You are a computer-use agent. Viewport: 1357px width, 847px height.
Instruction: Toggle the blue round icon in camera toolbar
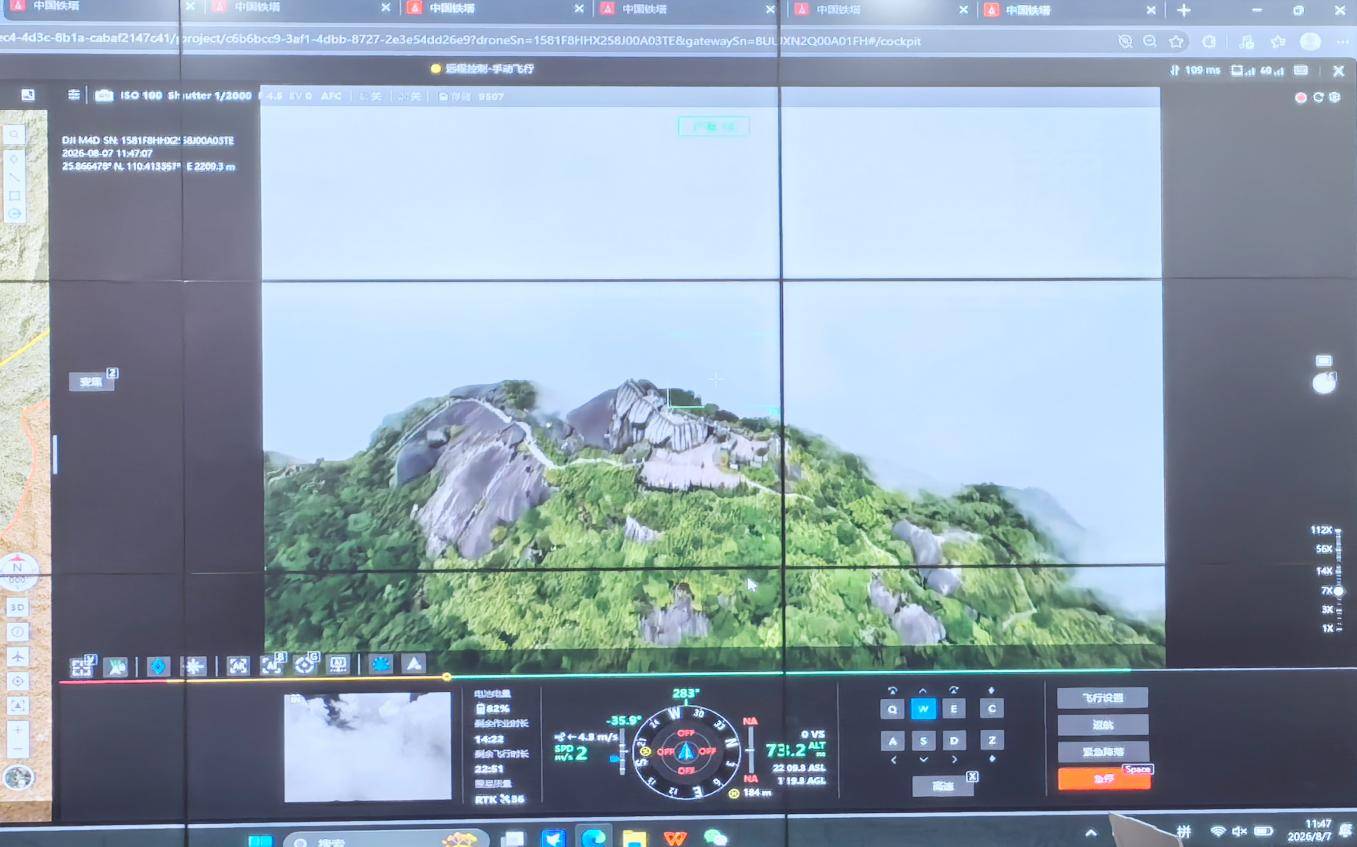click(x=381, y=664)
